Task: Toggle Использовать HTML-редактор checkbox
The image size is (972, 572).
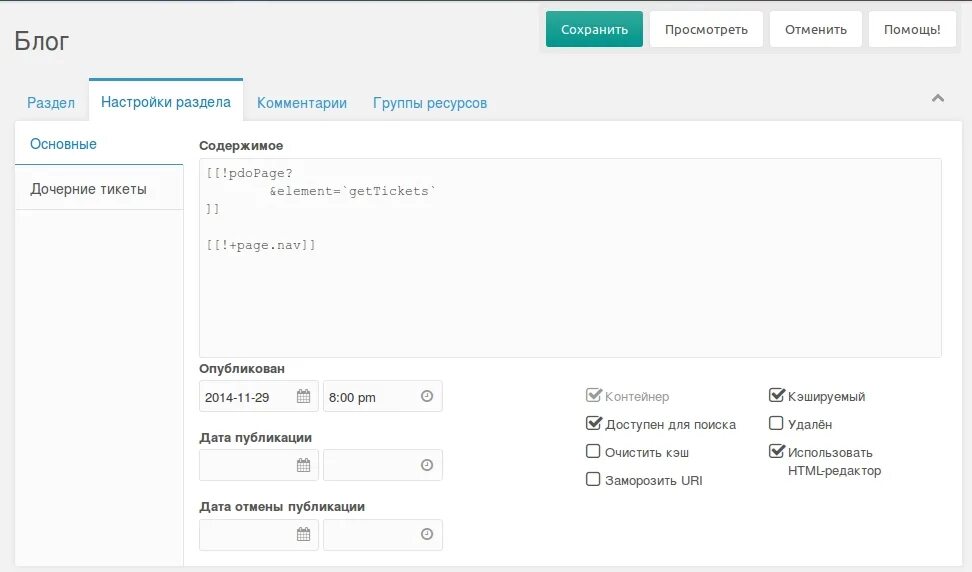Action: point(776,451)
